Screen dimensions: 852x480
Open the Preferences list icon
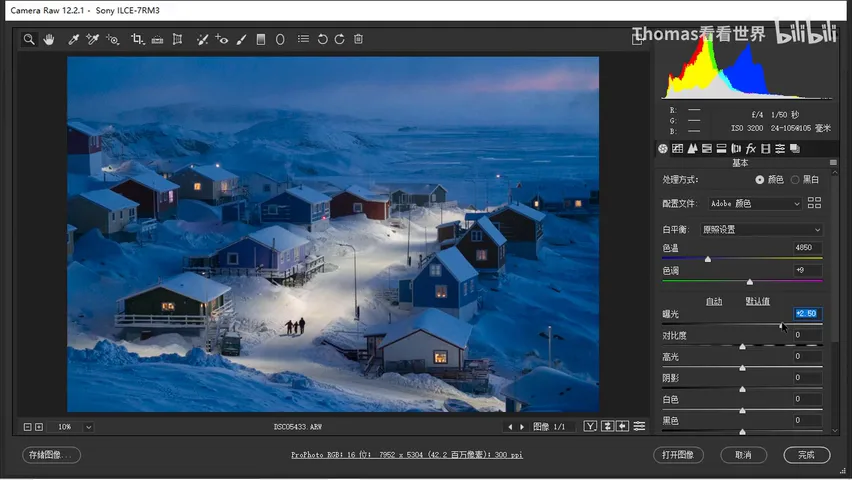coord(303,39)
